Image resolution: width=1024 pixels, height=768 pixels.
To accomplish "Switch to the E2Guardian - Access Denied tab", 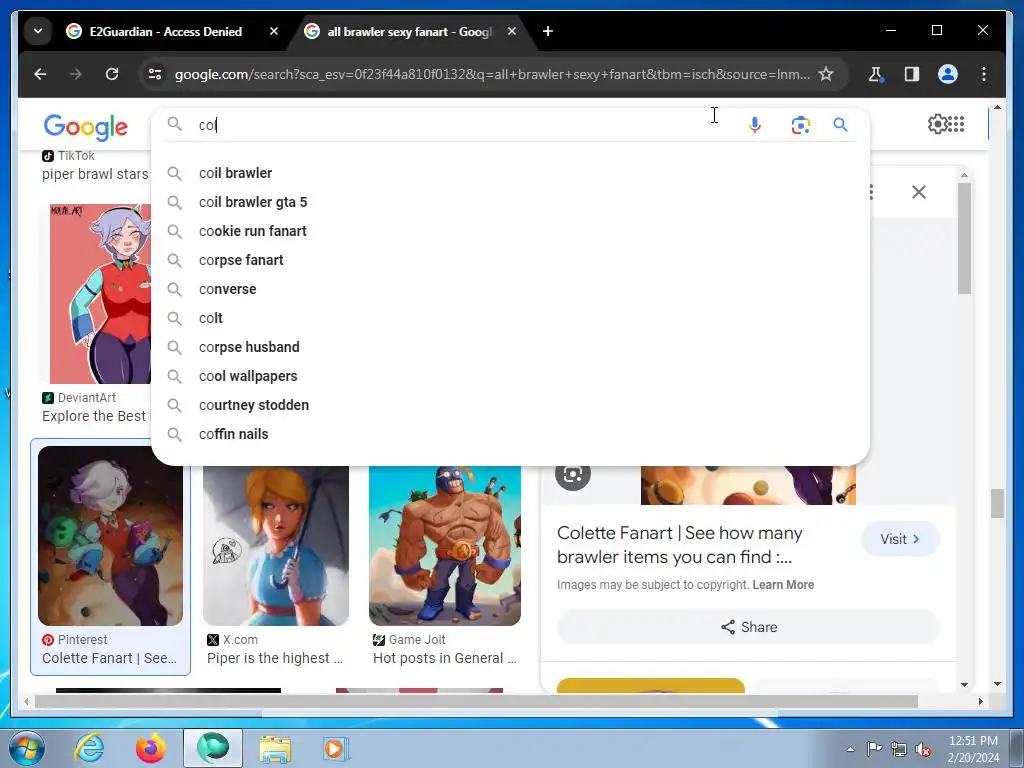I will coord(166,31).
